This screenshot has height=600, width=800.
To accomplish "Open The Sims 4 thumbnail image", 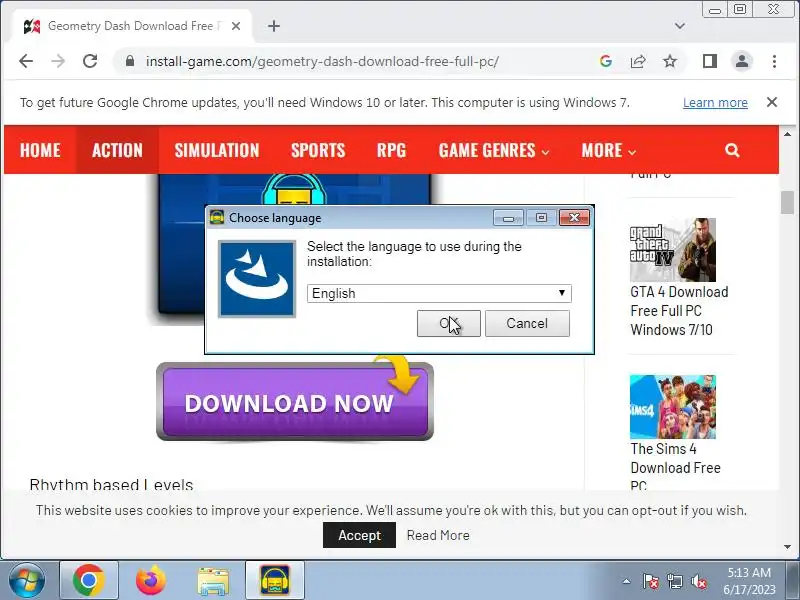I will (672, 407).
